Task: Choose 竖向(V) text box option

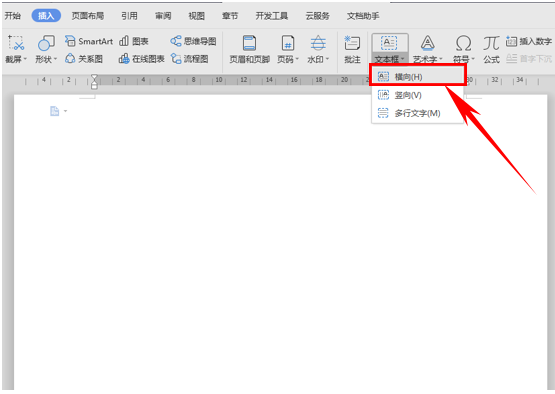Action: [417, 95]
